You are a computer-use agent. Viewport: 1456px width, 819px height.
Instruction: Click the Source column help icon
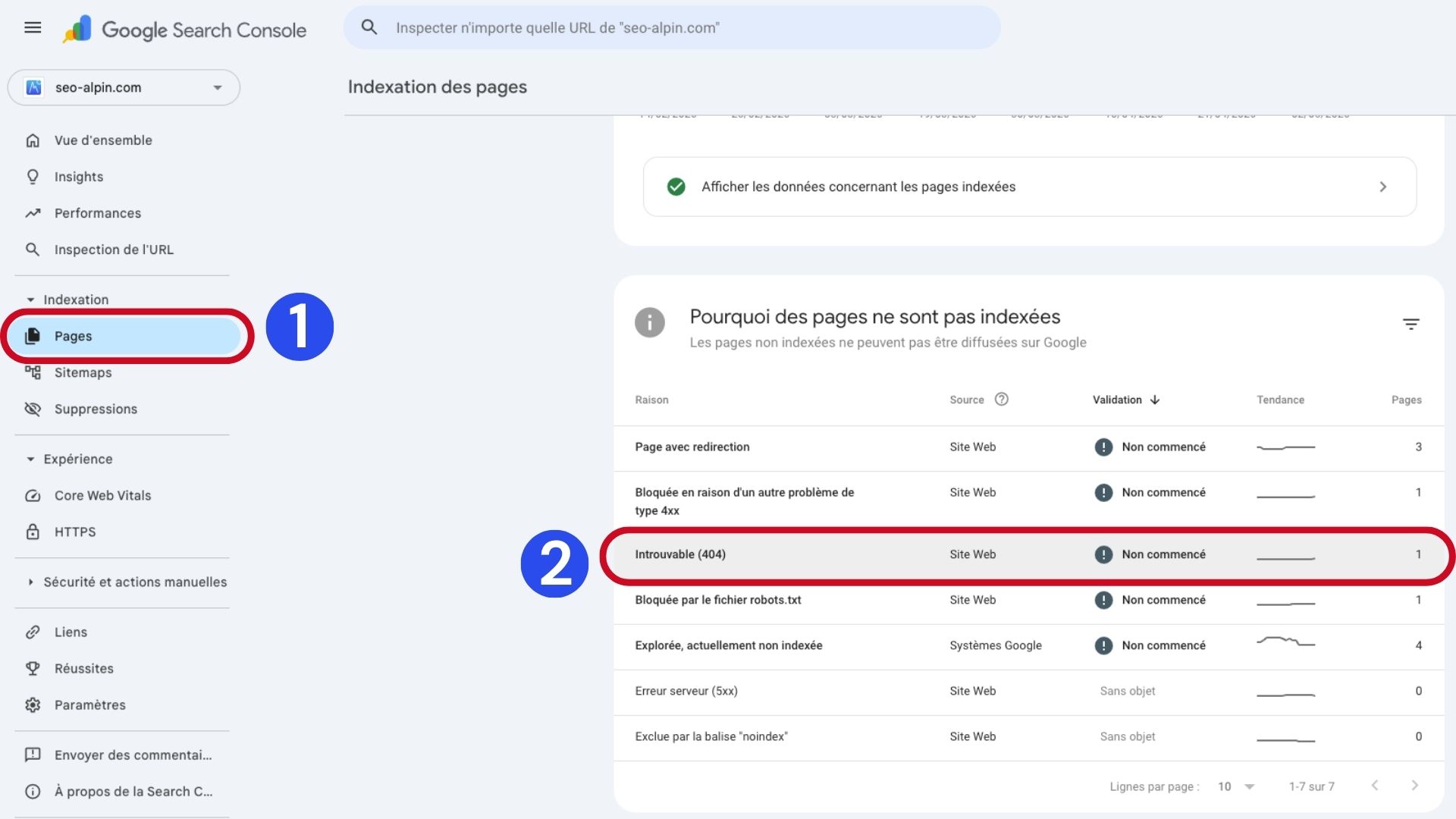point(1002,399)
